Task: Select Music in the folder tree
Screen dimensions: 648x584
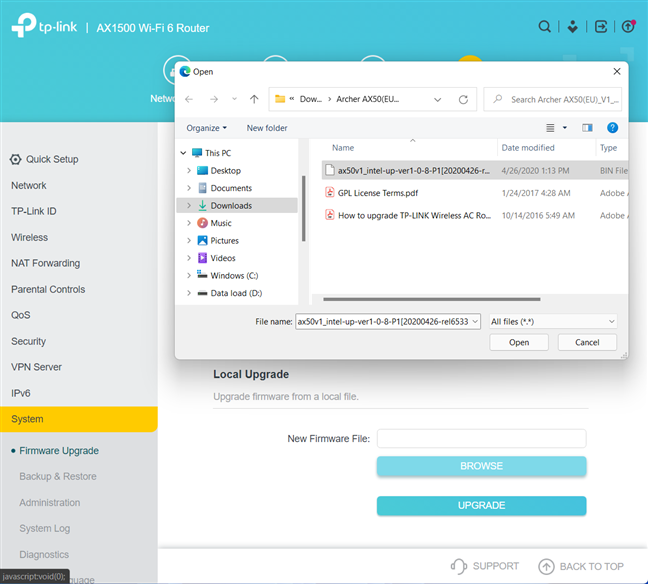Action: pyautogui.click(x=221, y=223)
